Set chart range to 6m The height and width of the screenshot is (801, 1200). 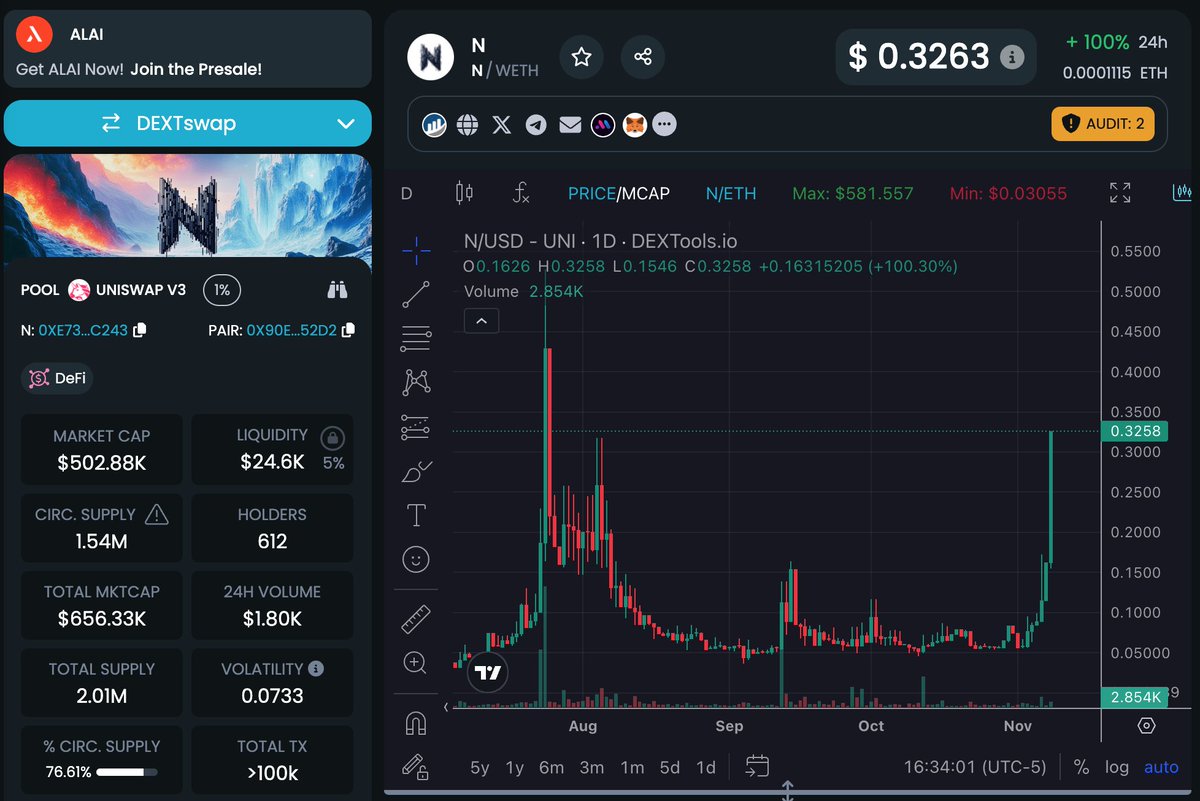point(551,767)
